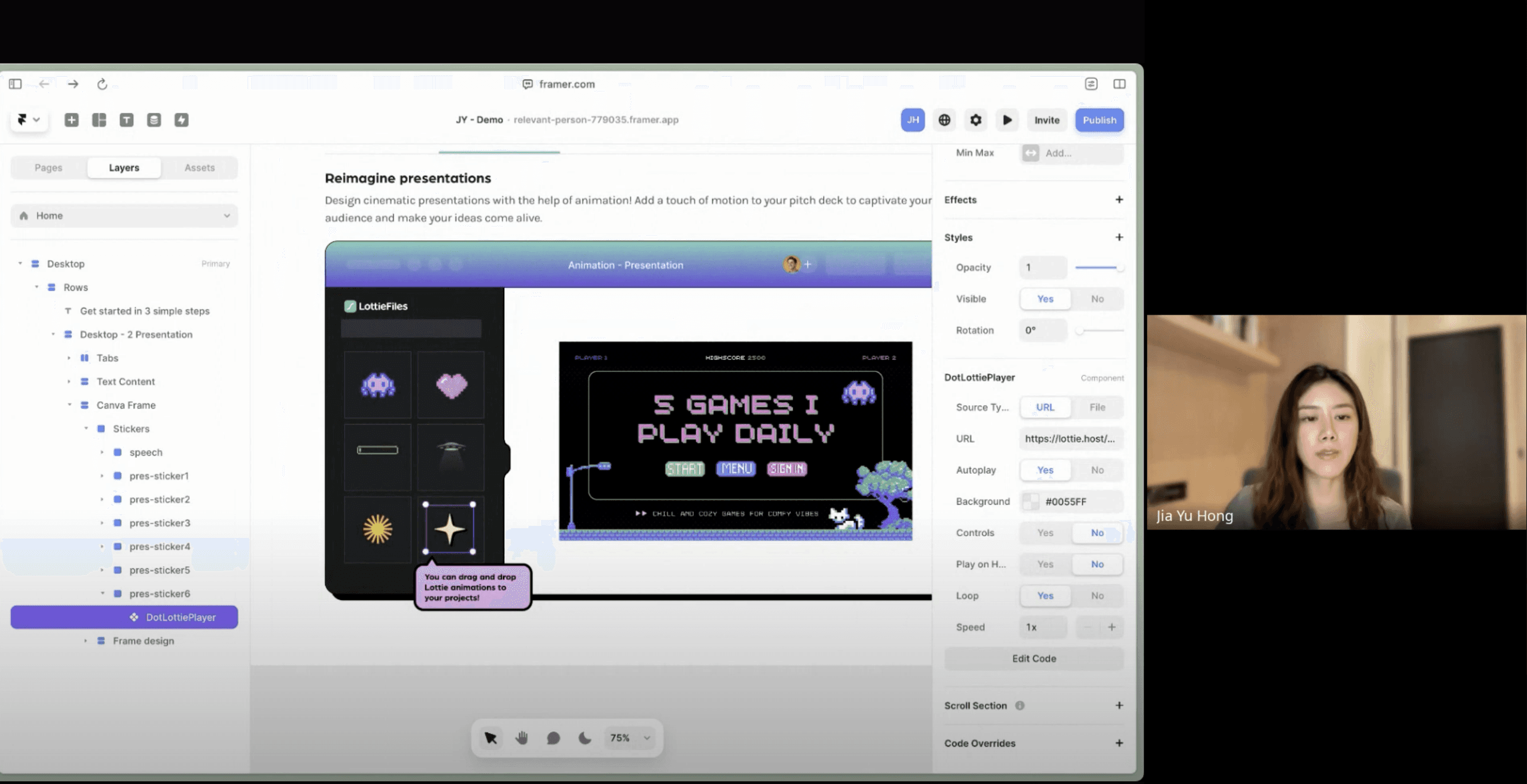Open the 75% zoom level dropdown
Image resolution: width=1527 pixels, height=784 pixels.
[x=631, y=738]
